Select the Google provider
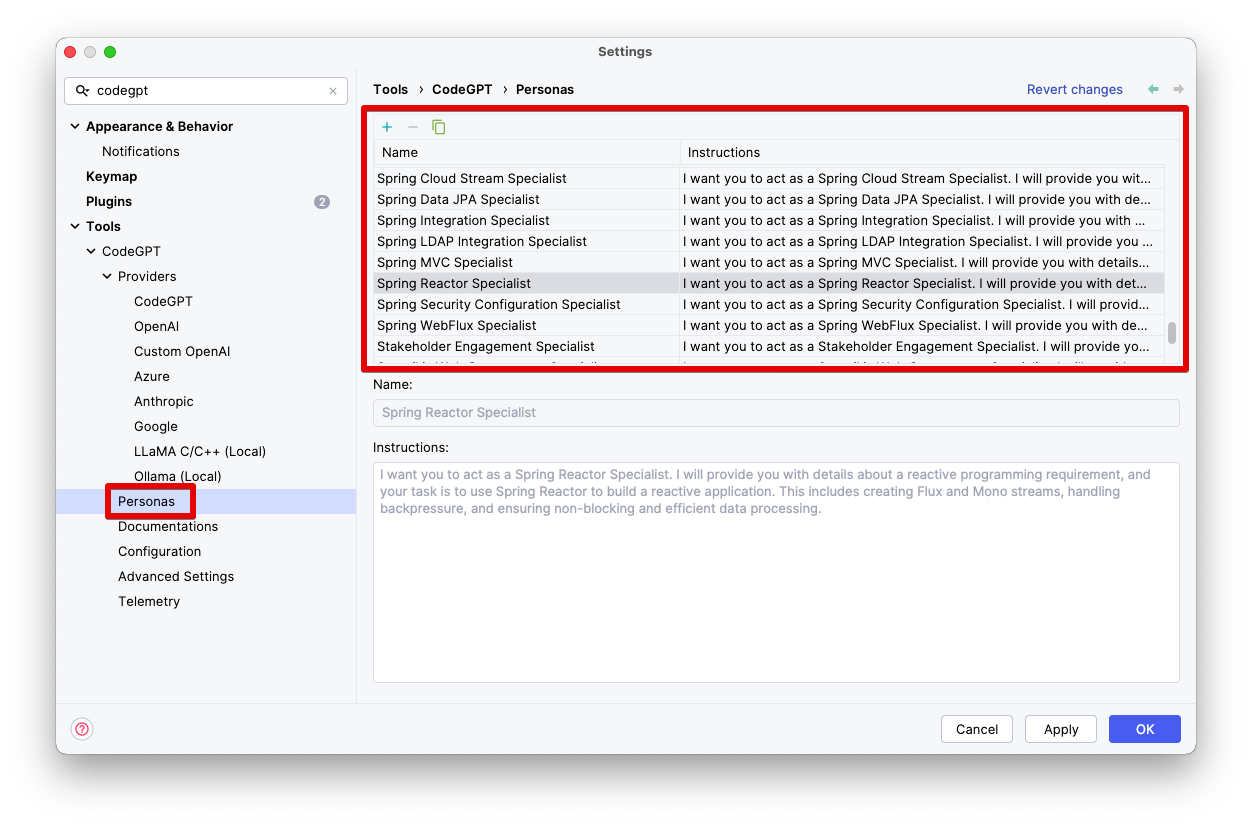The width and height of the screenshot is (1252, 828). click(156, 427)
